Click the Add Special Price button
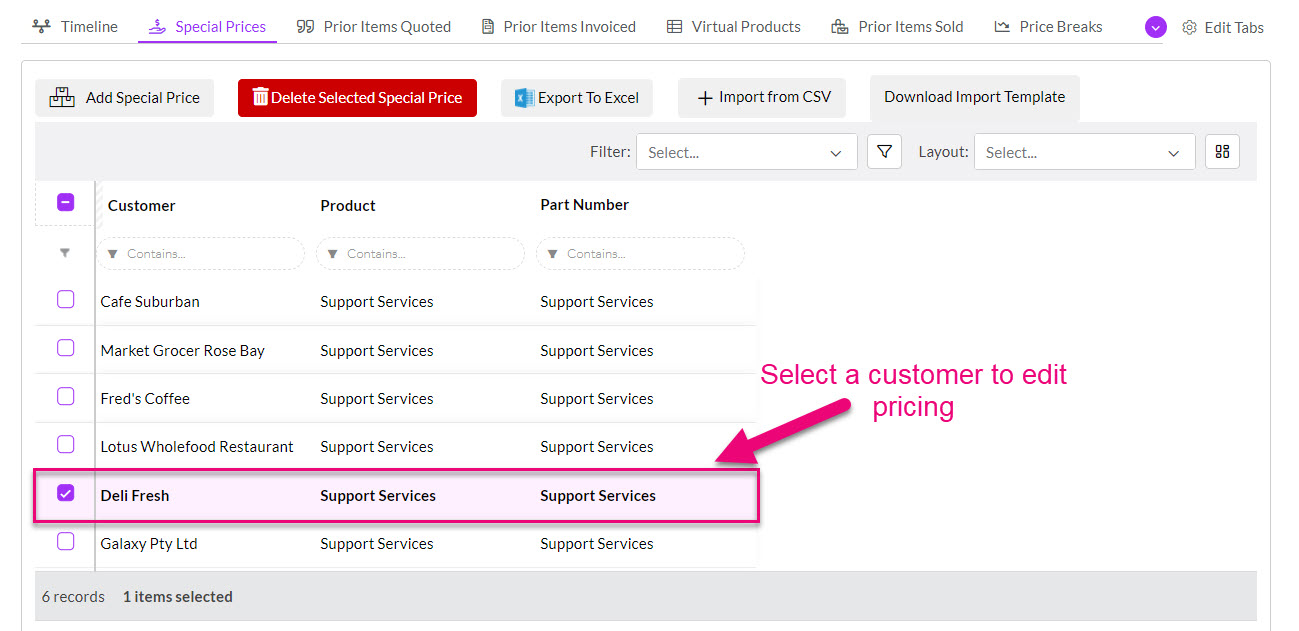The width and height of the screenshot is (1299, 631). [125, 98]
